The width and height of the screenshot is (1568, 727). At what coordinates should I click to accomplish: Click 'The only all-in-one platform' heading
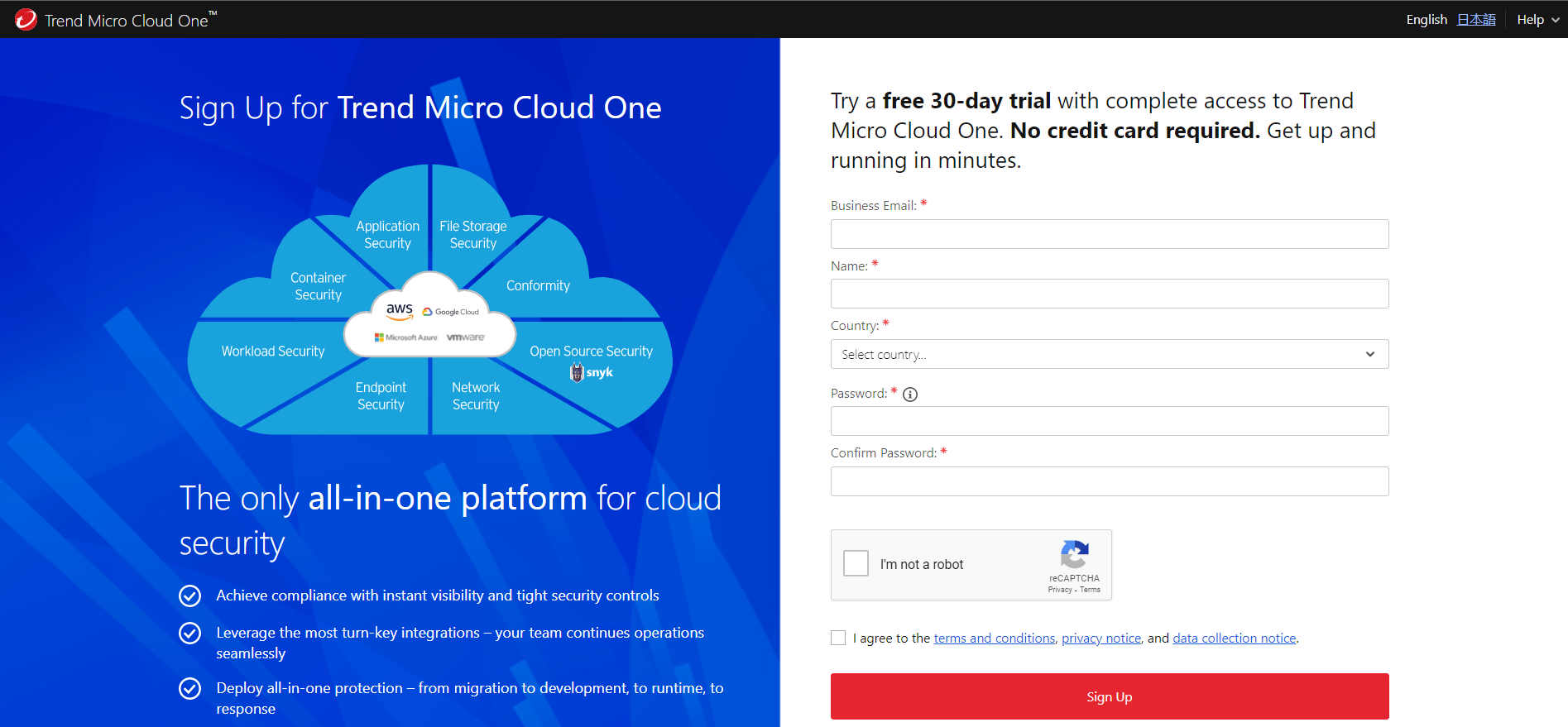[x=450, y=521]
